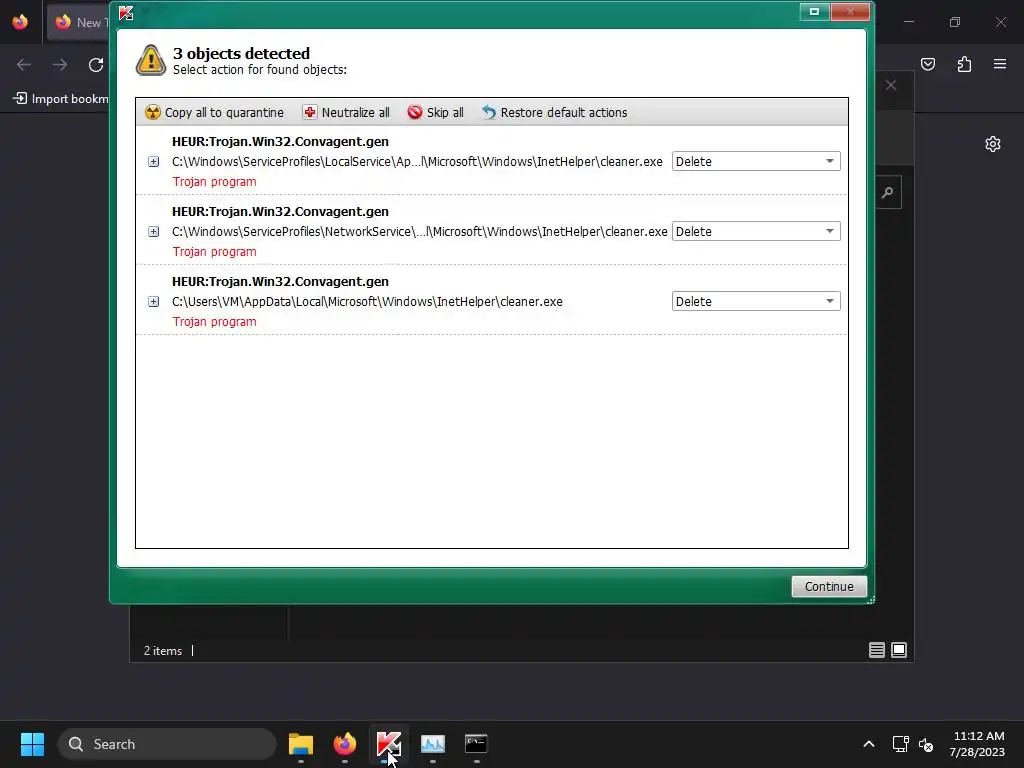1024x768 pixels.
Task: Minimize the Firefox window
Action: pyautogui.click(x=908, y=22)
